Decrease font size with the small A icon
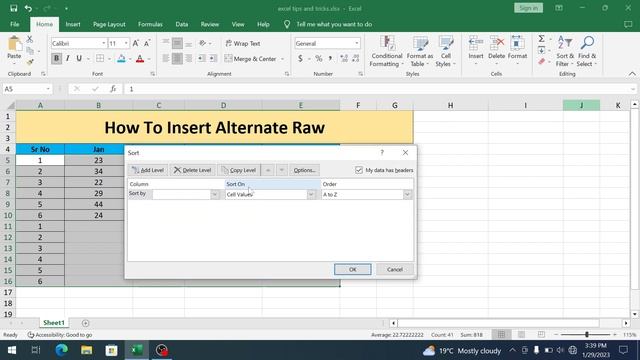 147,43
